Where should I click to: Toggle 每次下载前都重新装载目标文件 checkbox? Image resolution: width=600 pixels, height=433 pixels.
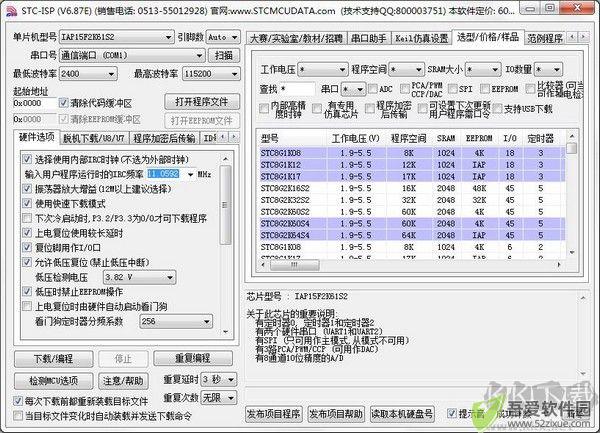click(x=18, y=401)
